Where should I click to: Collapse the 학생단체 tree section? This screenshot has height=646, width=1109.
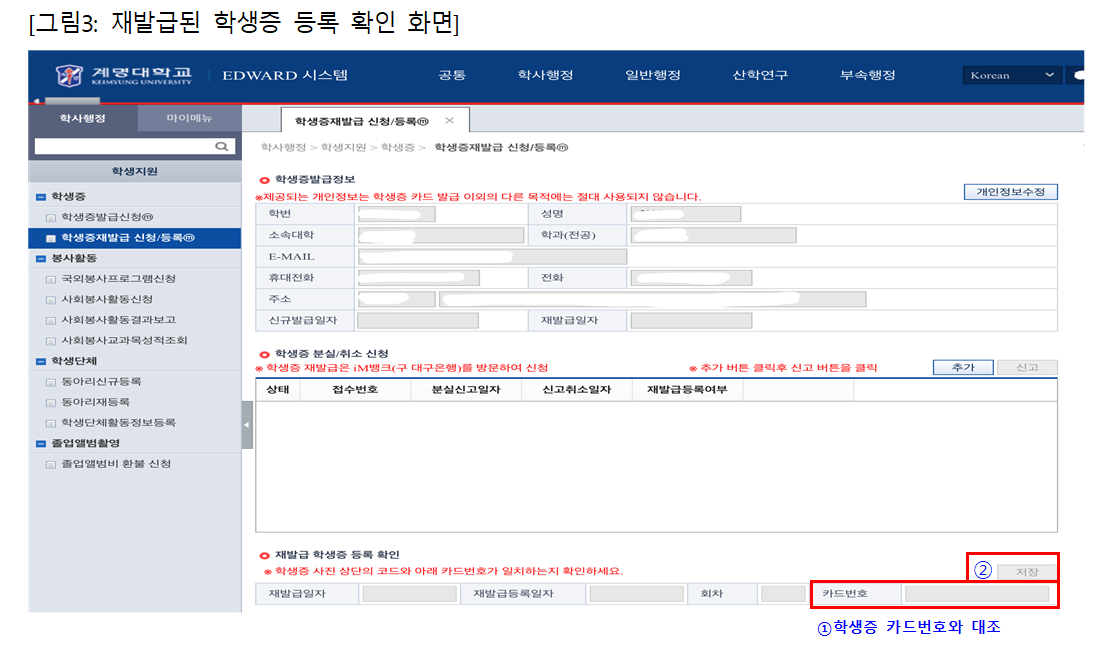(x=40, y=361)
